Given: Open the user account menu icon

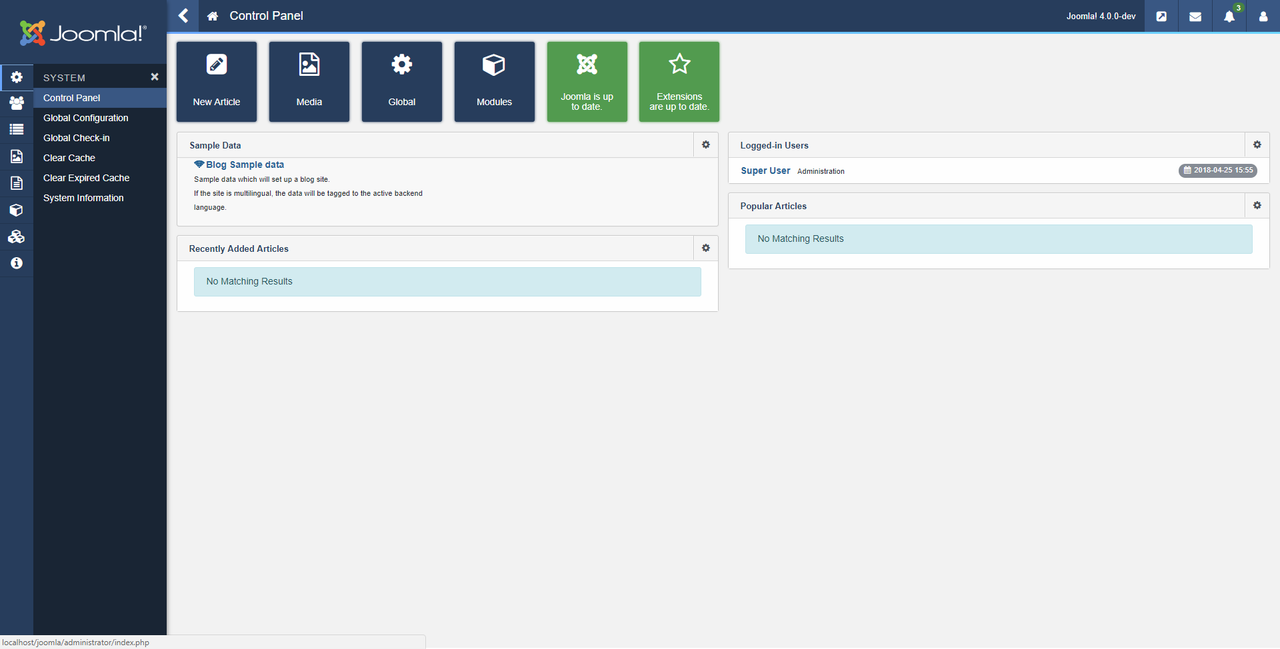Looking at the screenshot, I should point(1263,16).
